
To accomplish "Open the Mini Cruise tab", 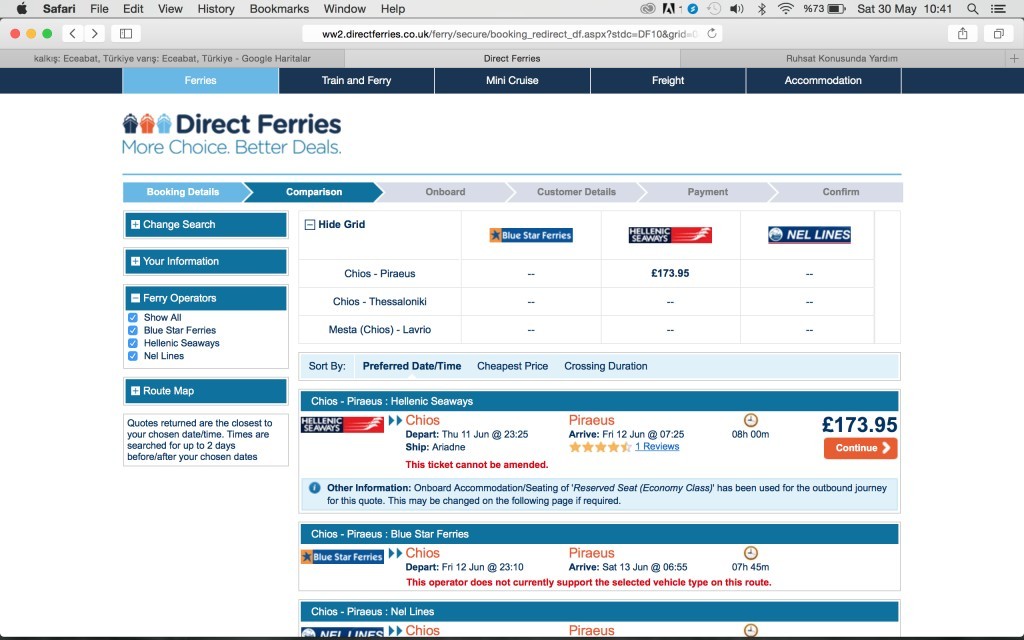I will (x=512, y=80).
